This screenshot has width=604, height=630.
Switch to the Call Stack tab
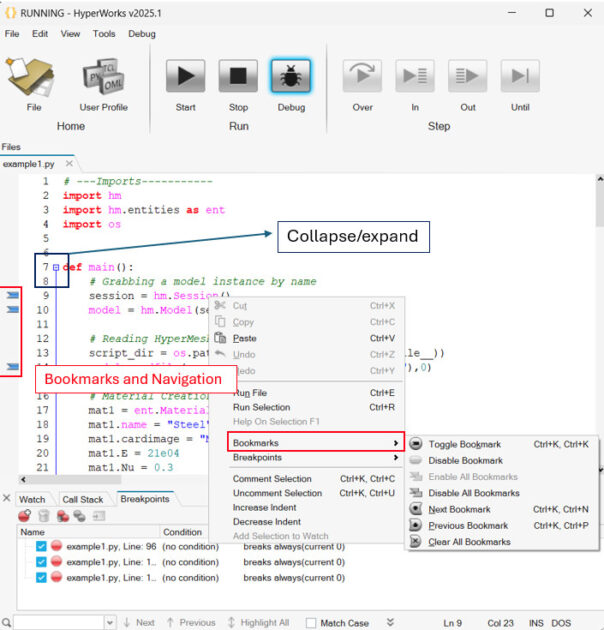(83, 499)
